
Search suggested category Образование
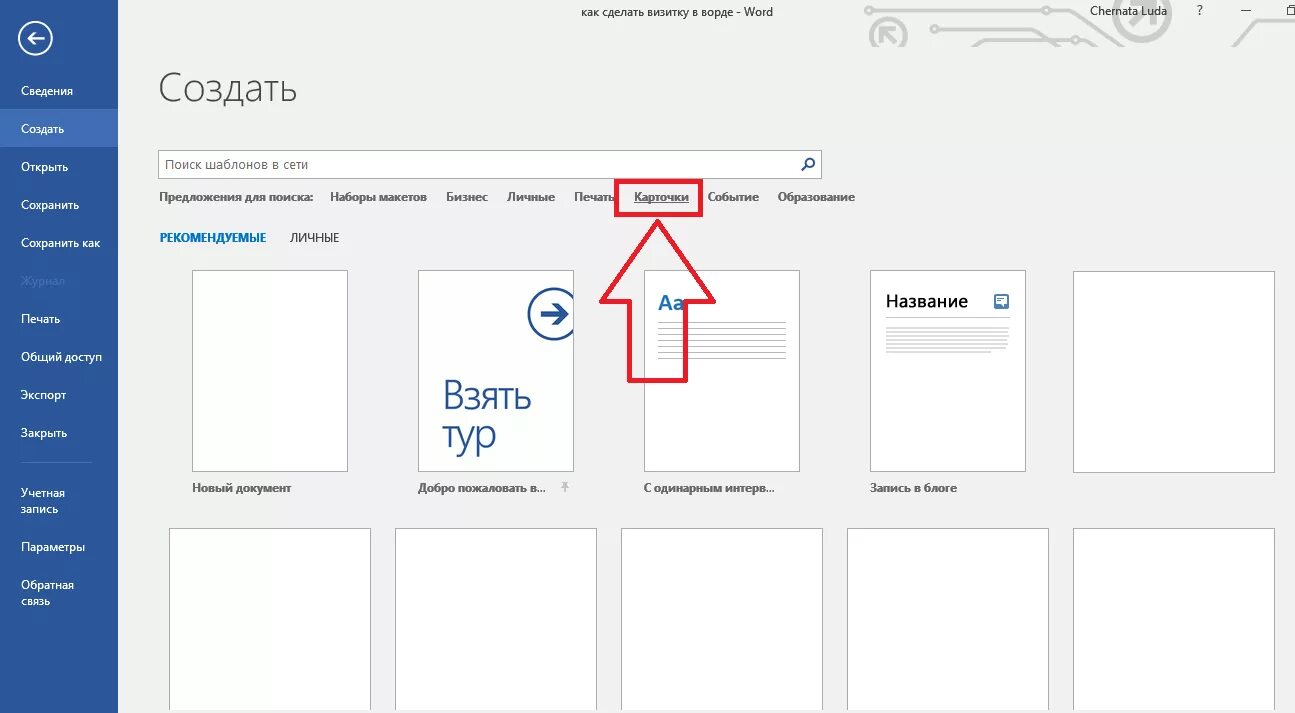coord(816,197)
